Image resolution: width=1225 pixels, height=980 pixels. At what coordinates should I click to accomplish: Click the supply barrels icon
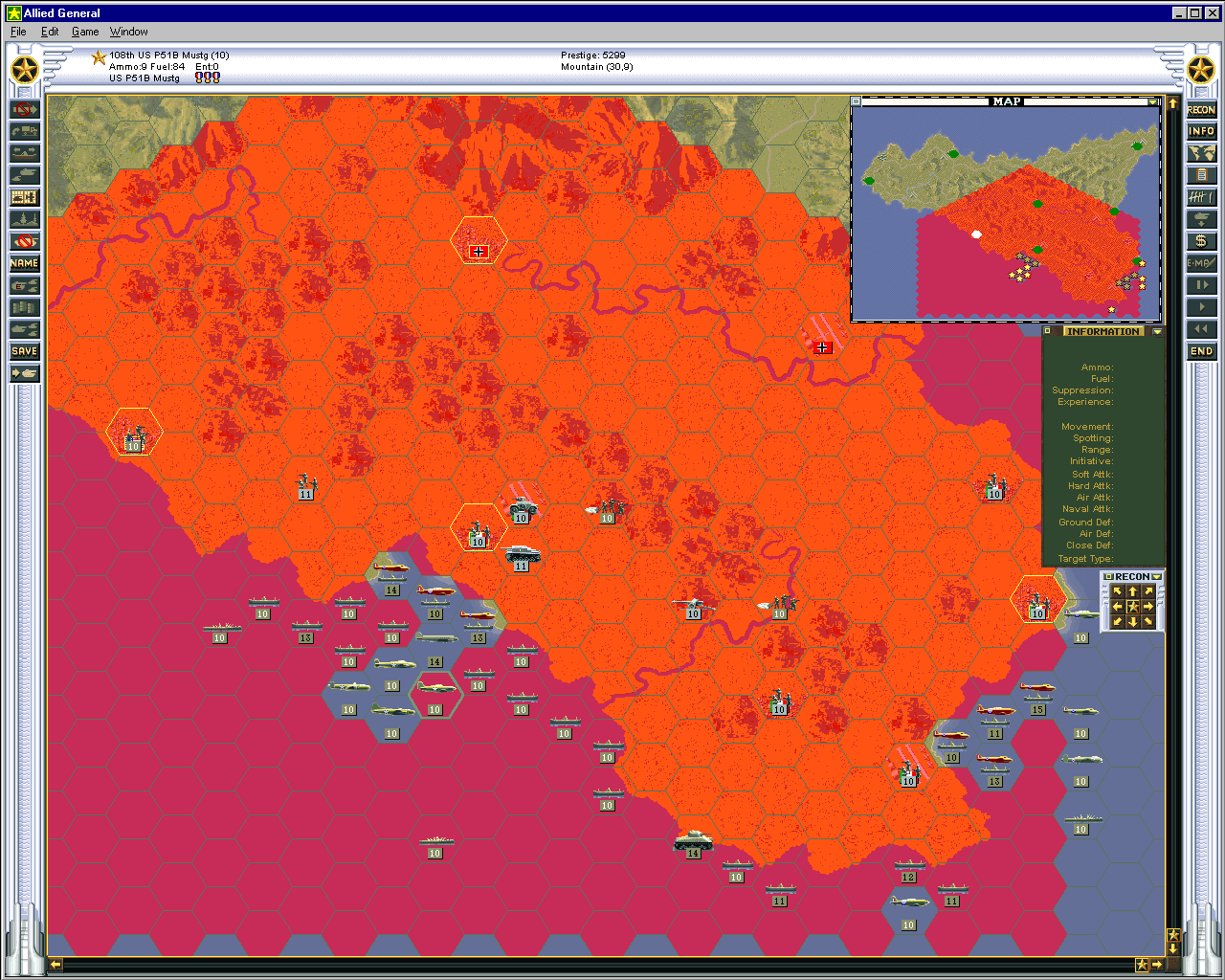24,307
